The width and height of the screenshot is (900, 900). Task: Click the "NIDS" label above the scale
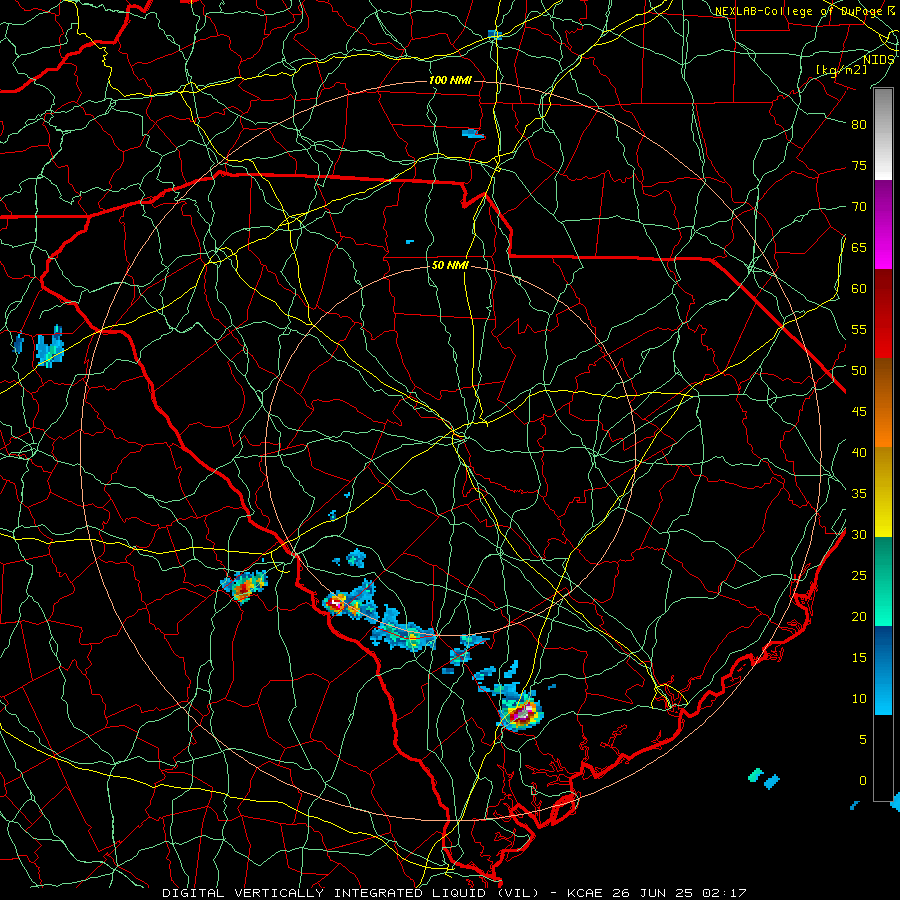tap(879, 60)
